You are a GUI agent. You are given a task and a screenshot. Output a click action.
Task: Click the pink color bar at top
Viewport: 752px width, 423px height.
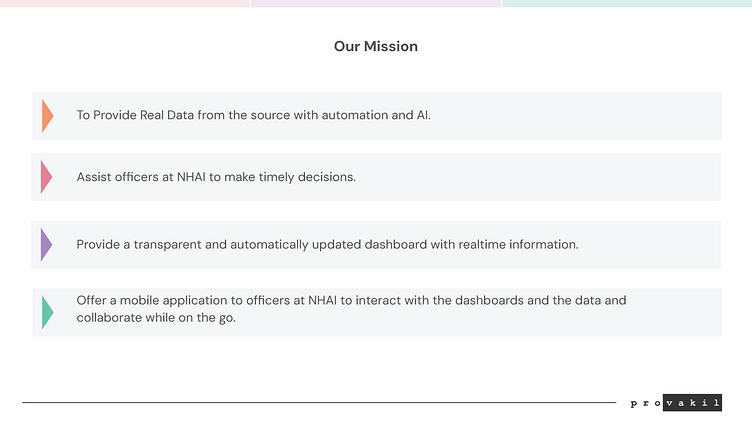(x=124, y=3)
